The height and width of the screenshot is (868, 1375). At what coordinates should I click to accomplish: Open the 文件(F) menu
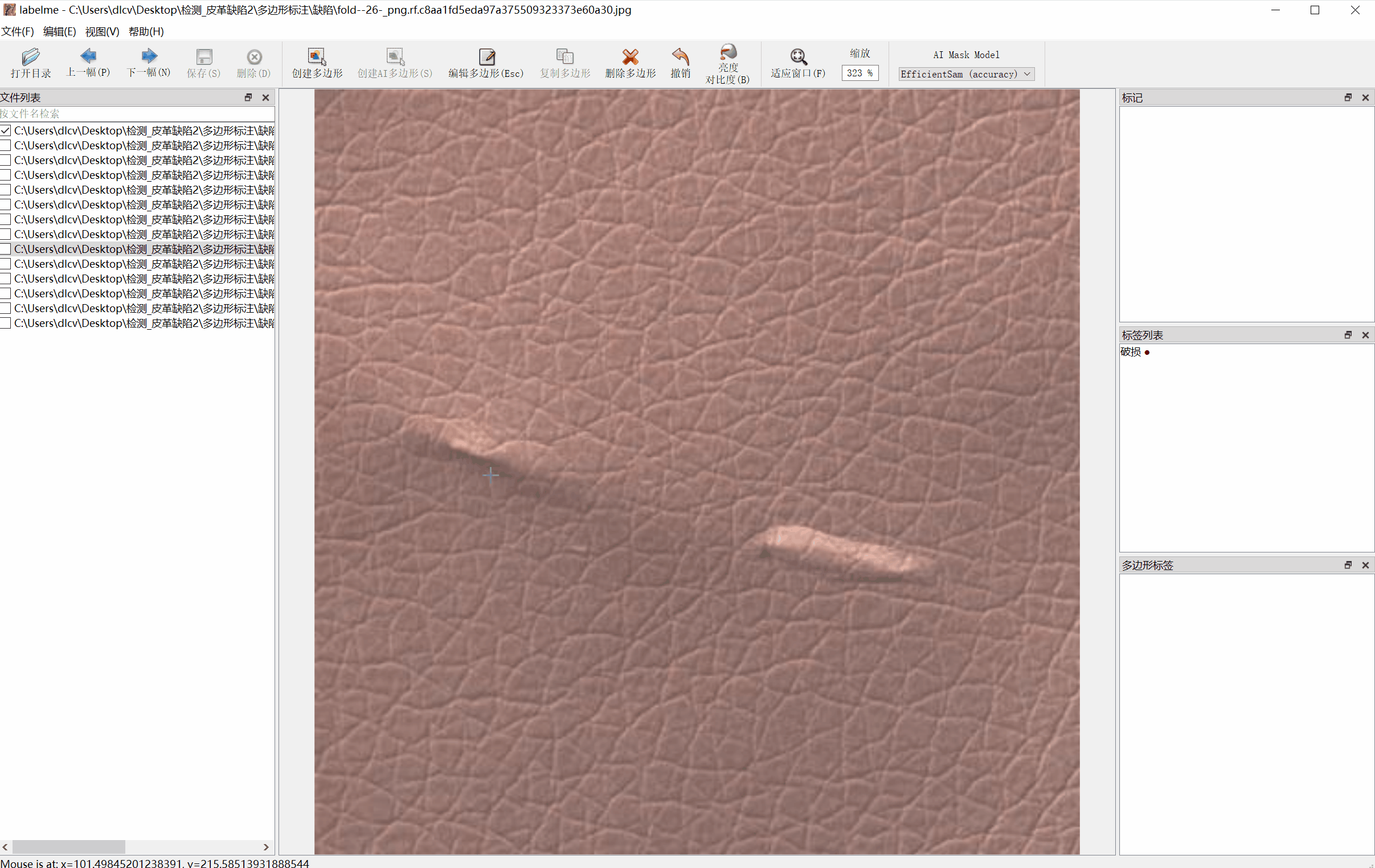[x=17, y=31]
